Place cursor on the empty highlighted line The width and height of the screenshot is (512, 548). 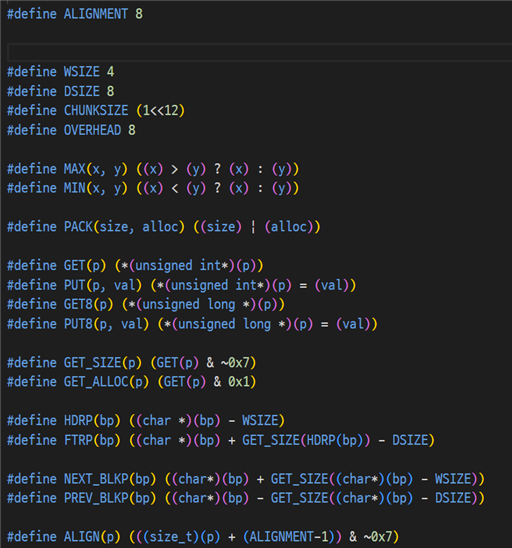259,52
